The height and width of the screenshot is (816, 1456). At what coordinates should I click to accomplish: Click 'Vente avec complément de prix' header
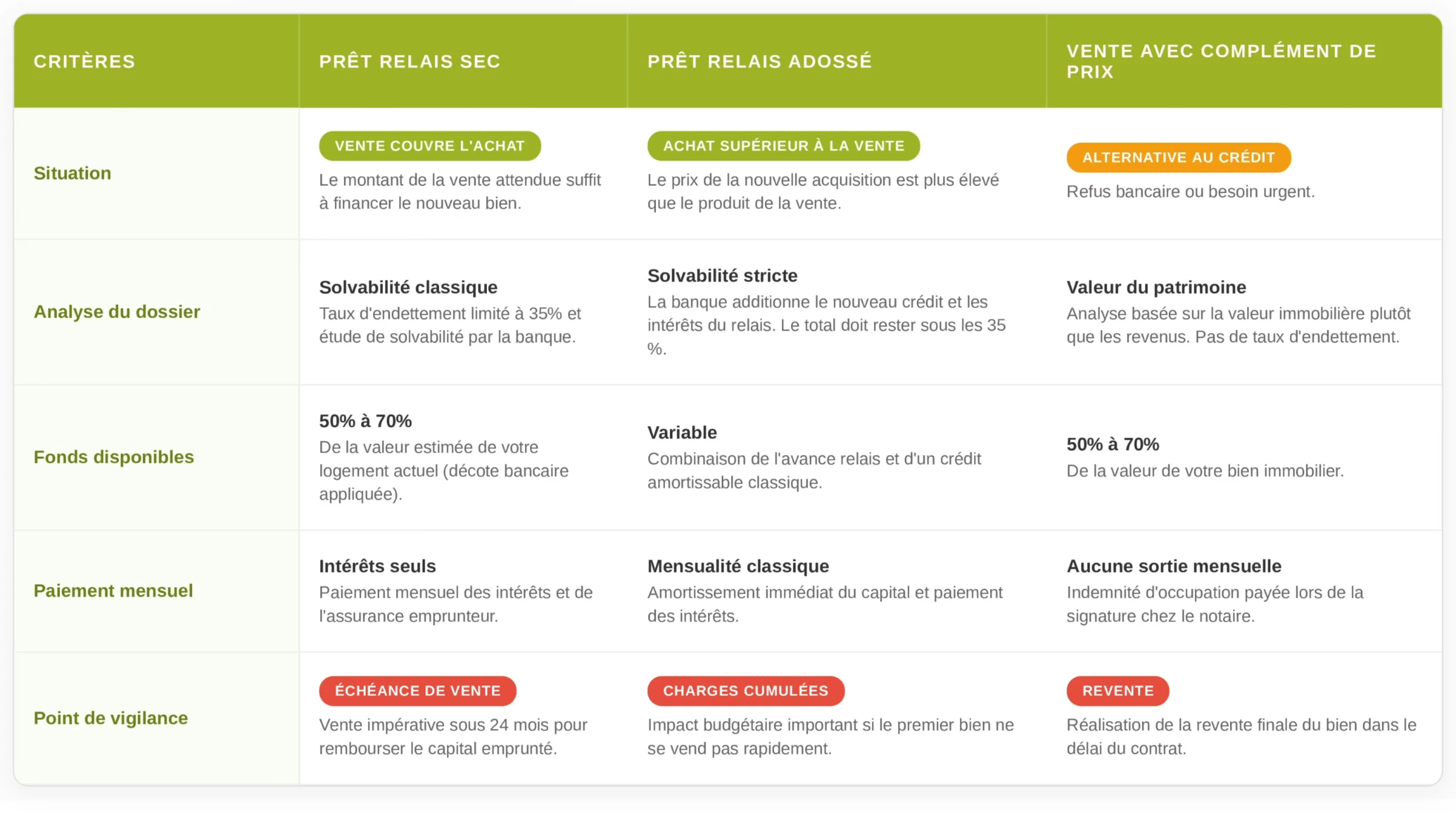1221,61
